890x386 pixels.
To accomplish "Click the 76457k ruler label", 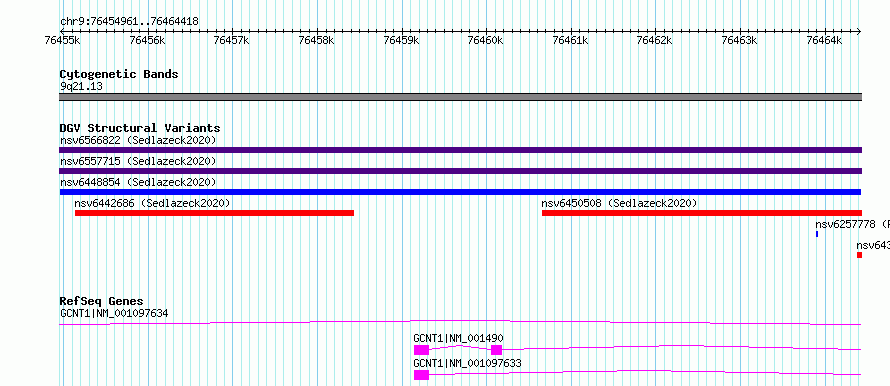I will pos(232,40).
